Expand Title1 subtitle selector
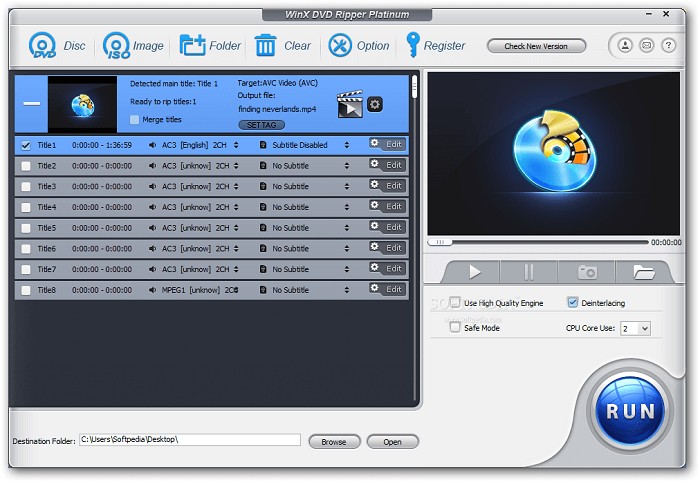The height and width of the screenshot is (482, 700). (346, 145)
